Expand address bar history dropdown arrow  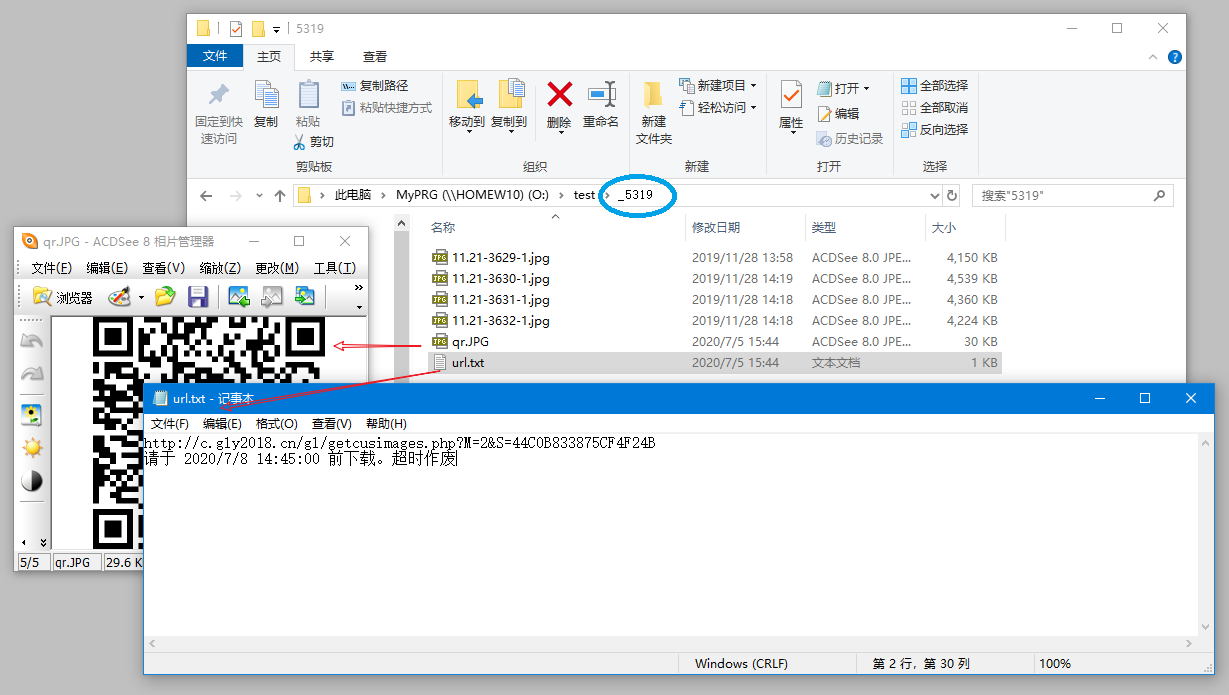point(935,196)
